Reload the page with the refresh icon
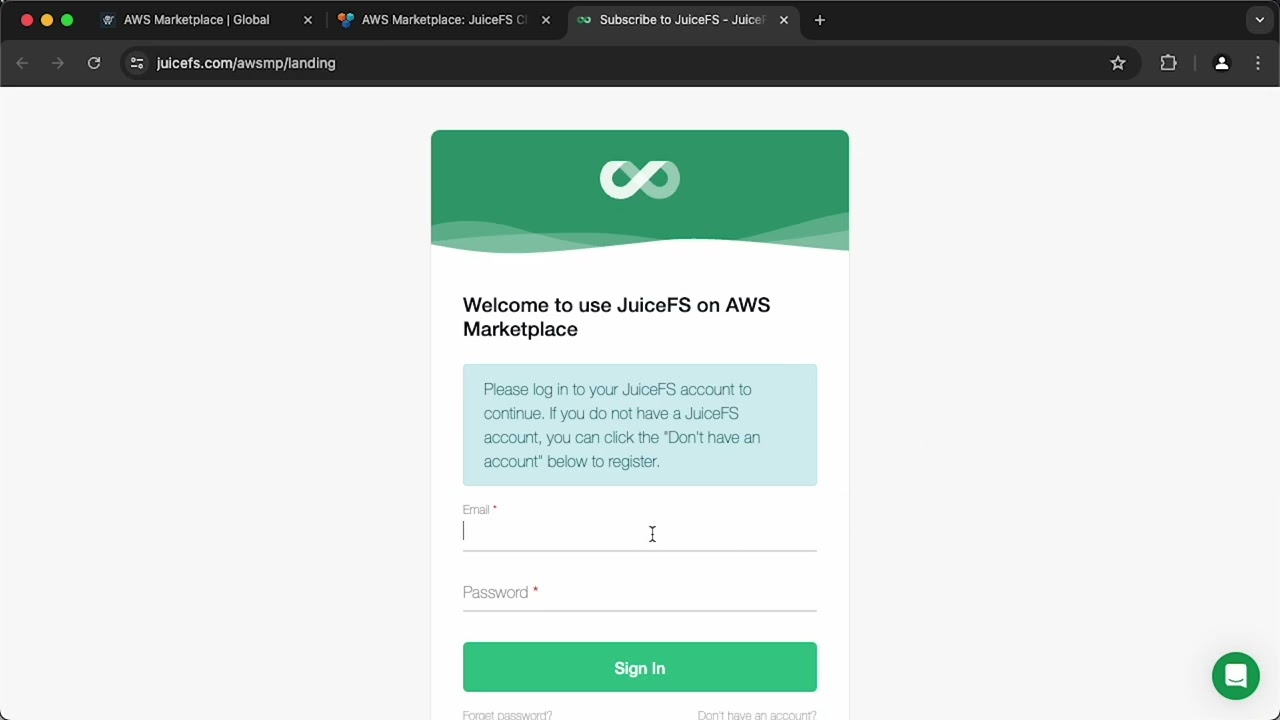Viewport: 1280px width, 720px height. pos(94,63)
